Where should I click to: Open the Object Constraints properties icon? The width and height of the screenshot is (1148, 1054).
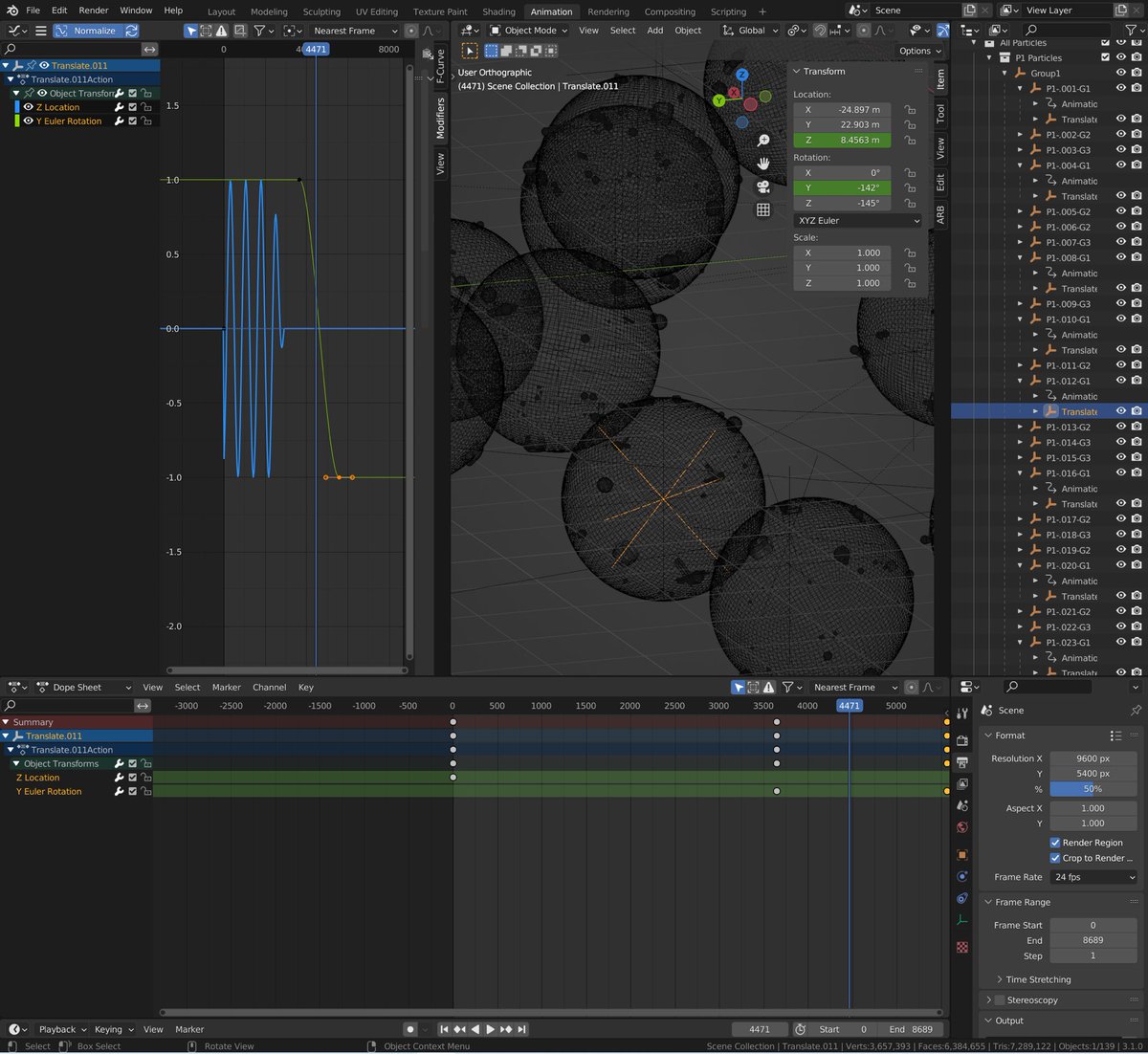coord(962,899)
